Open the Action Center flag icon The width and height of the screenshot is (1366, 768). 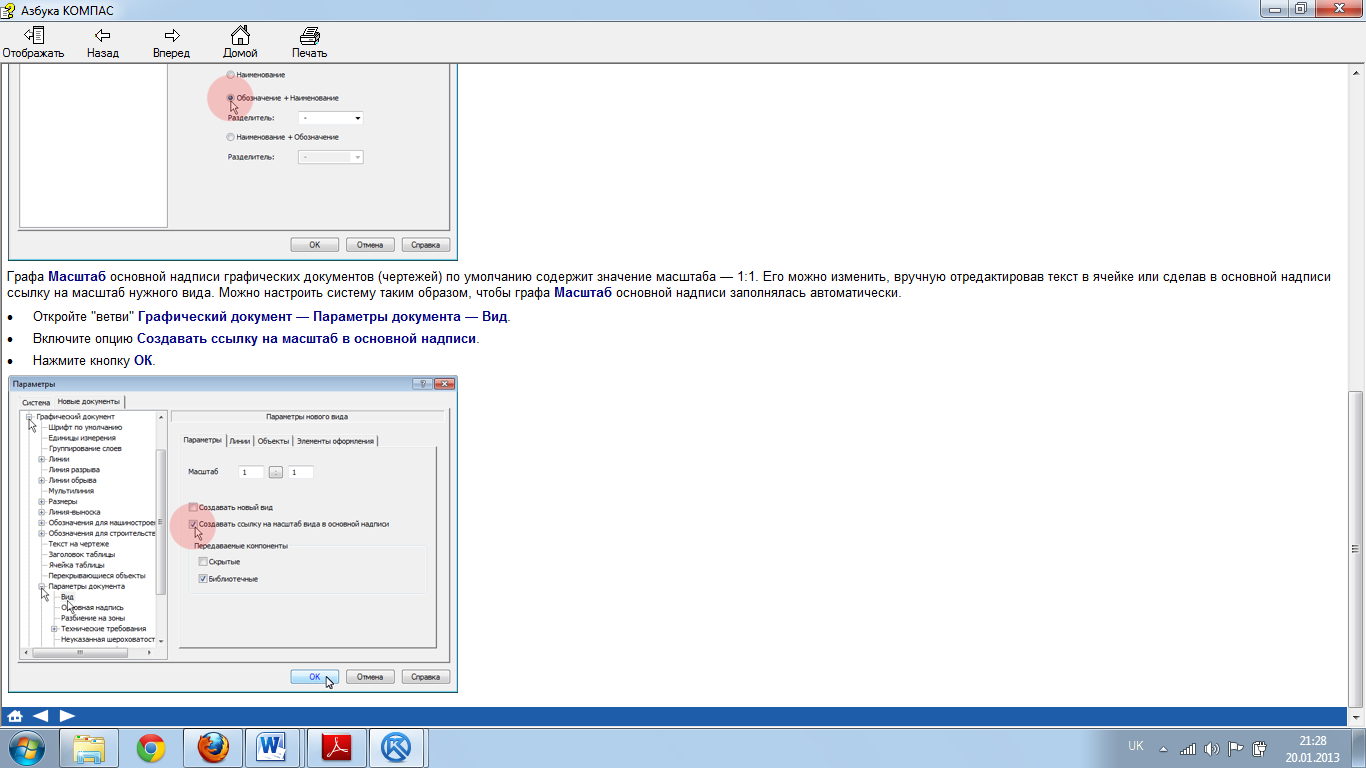point(1236,748)
